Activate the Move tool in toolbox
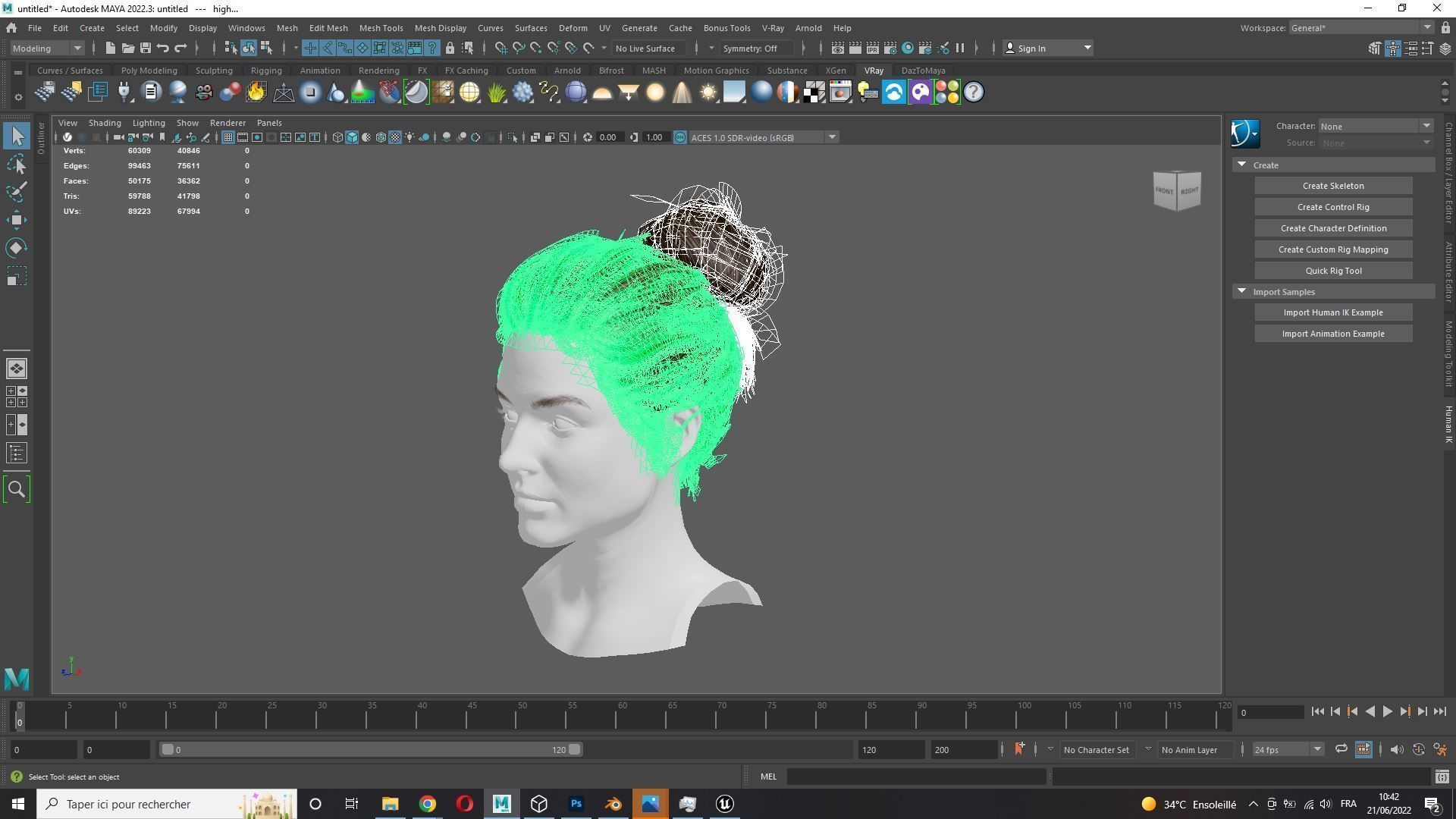Screen dimensions: 1456x819 [17, 220]
